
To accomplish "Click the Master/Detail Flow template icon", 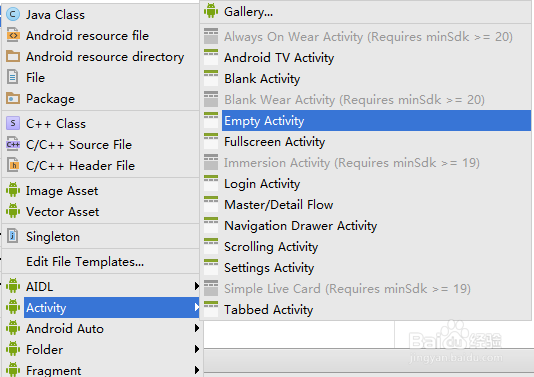I will pyautogui.click(x=211, y=204).
